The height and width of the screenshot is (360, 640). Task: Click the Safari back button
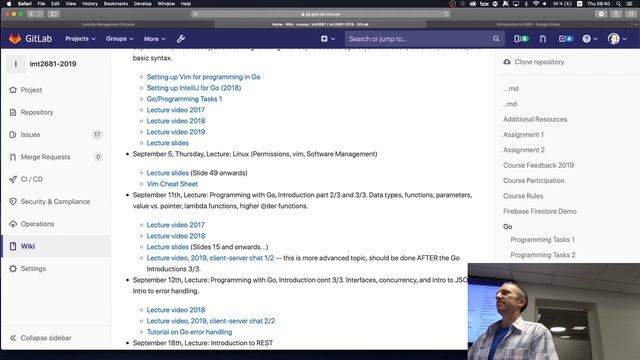pos(31,14)
